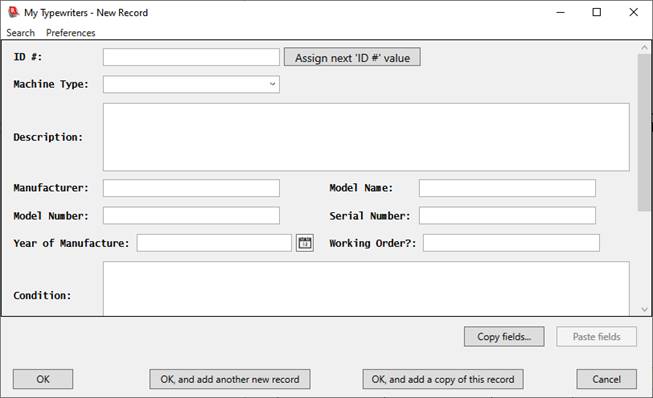Click the My Typewriters app icon in title bar
The width and height of the screenshot is (653, 398).
tap(14, 12)
